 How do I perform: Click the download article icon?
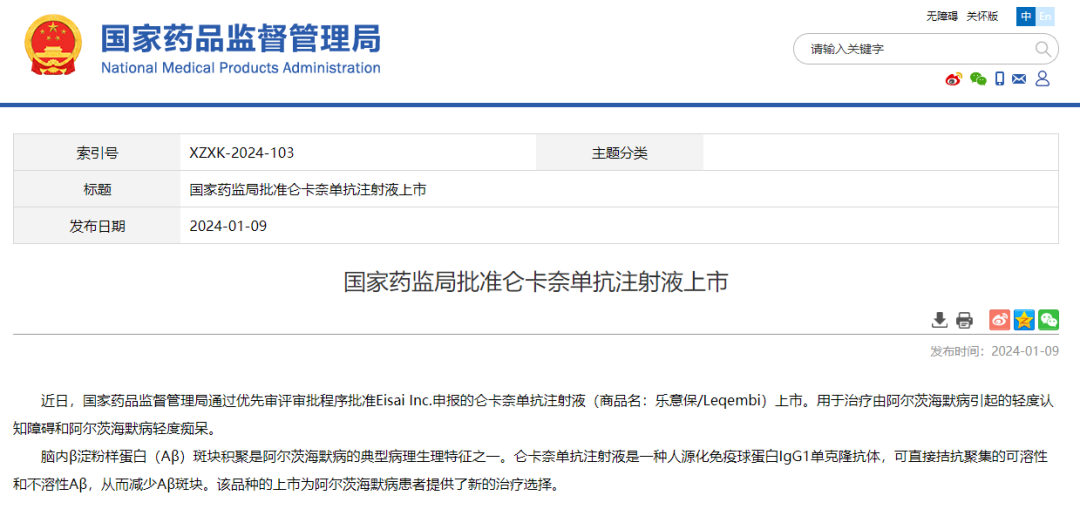tap(939, 320)
